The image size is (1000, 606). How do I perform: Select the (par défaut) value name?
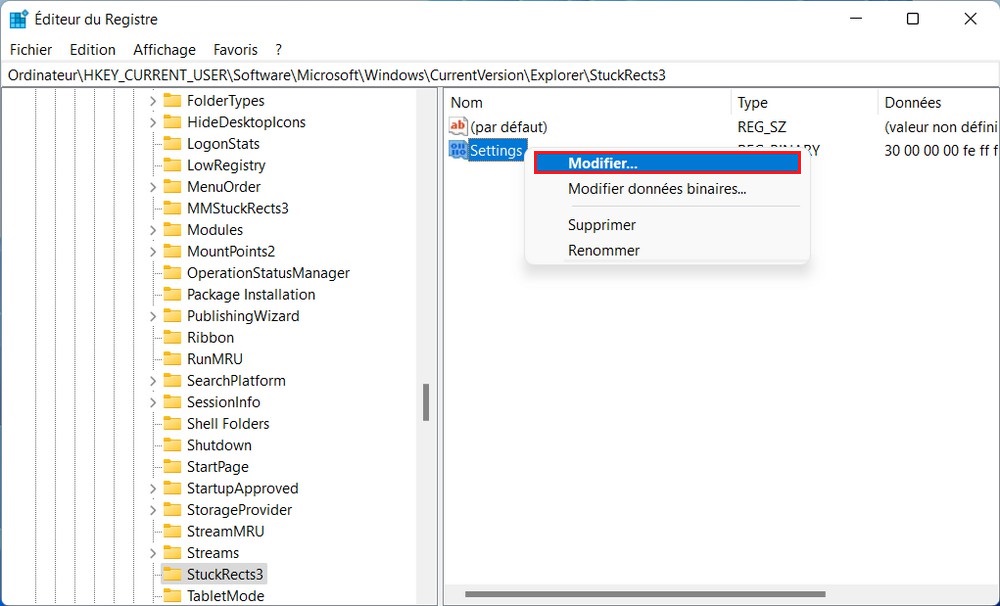click(x=508, y=127)
